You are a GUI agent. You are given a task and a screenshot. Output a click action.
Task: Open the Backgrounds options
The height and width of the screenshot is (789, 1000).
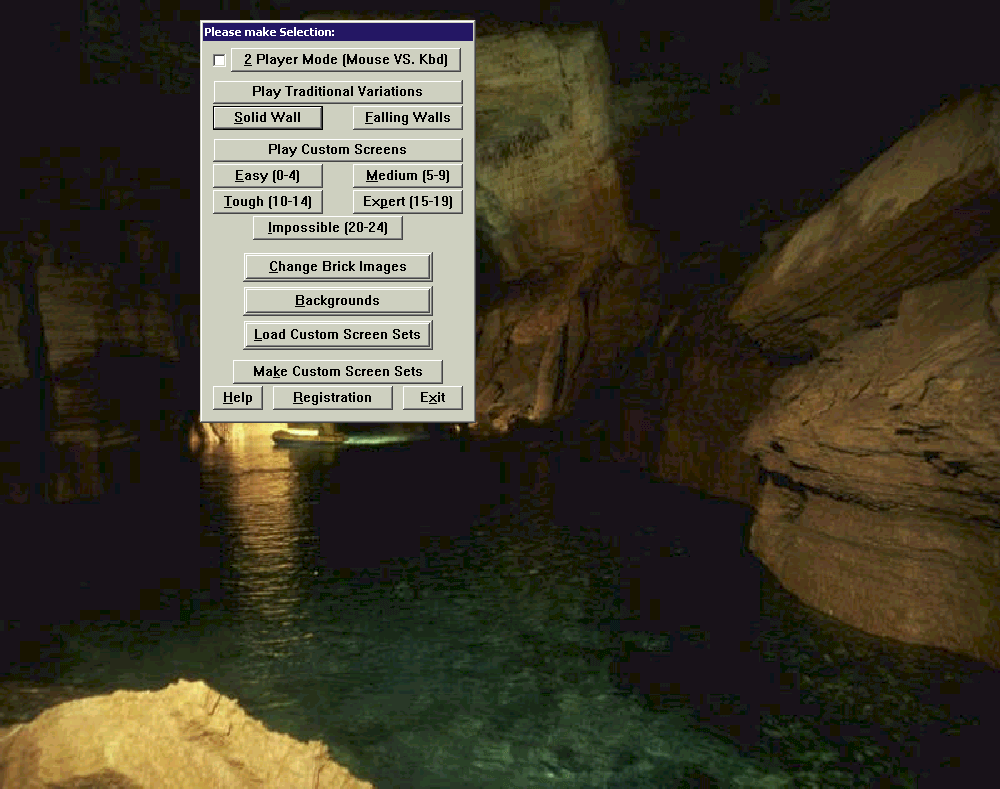337,300
